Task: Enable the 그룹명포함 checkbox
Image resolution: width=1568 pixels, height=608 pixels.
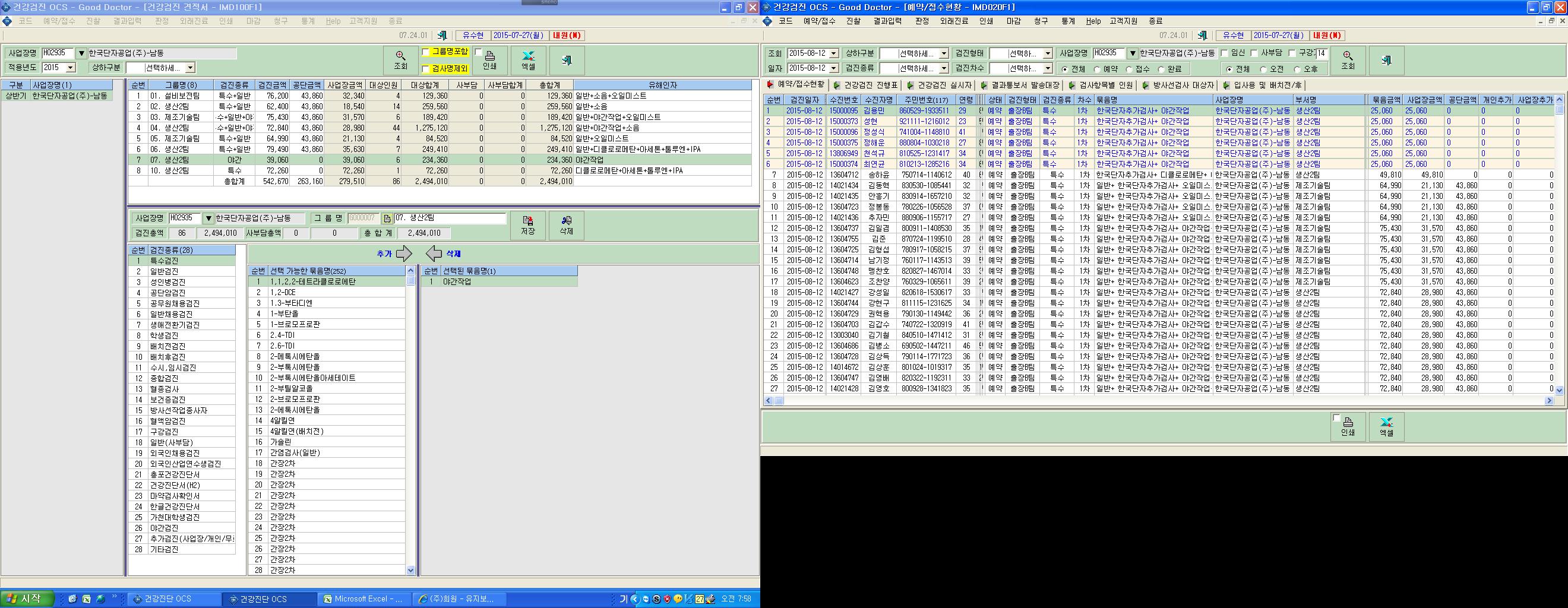Action: tap(425, 52)
